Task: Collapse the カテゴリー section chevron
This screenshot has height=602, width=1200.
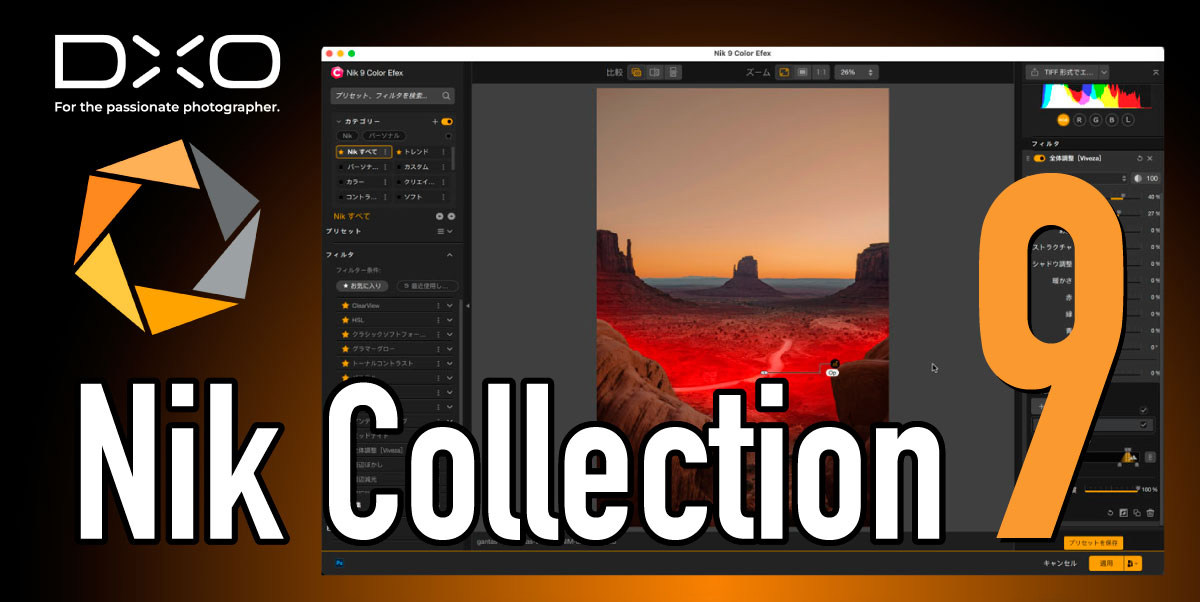Action: click(x=338, y=121)
